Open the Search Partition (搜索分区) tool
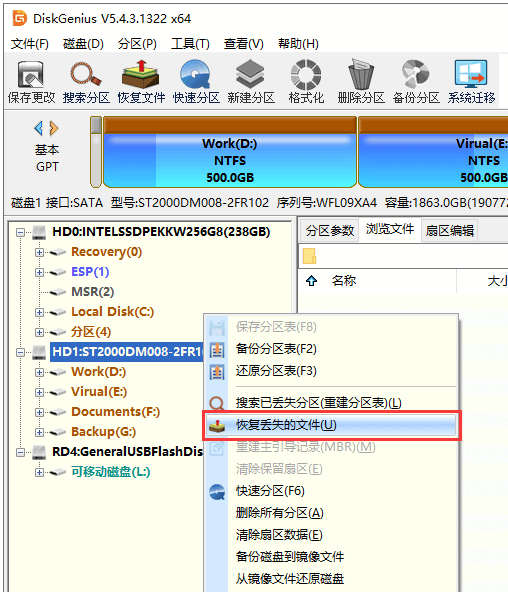The image size is (508, 597). point(86,82)
